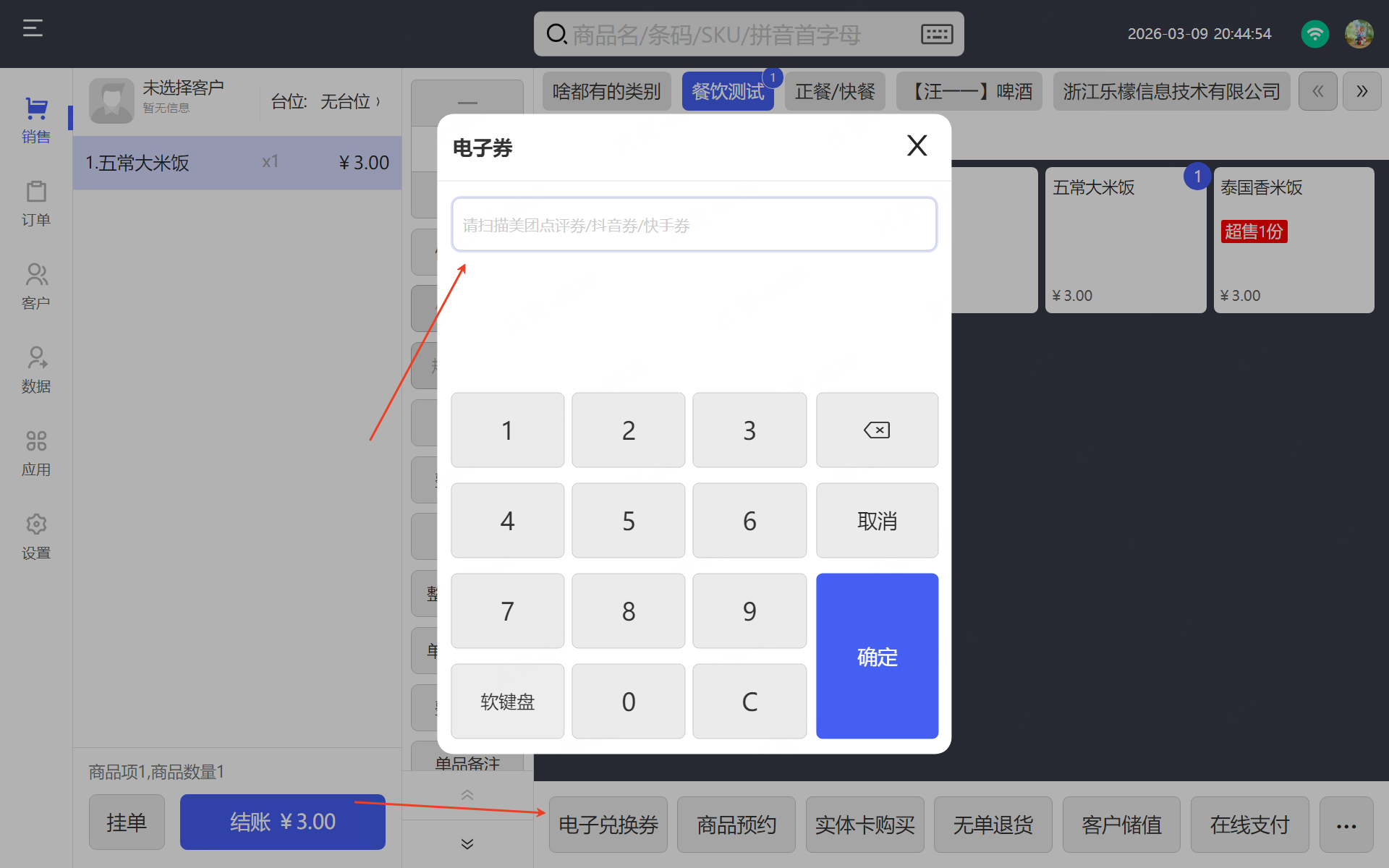
Task: Collapse function list with down chevron
Action: coord(467,843)
